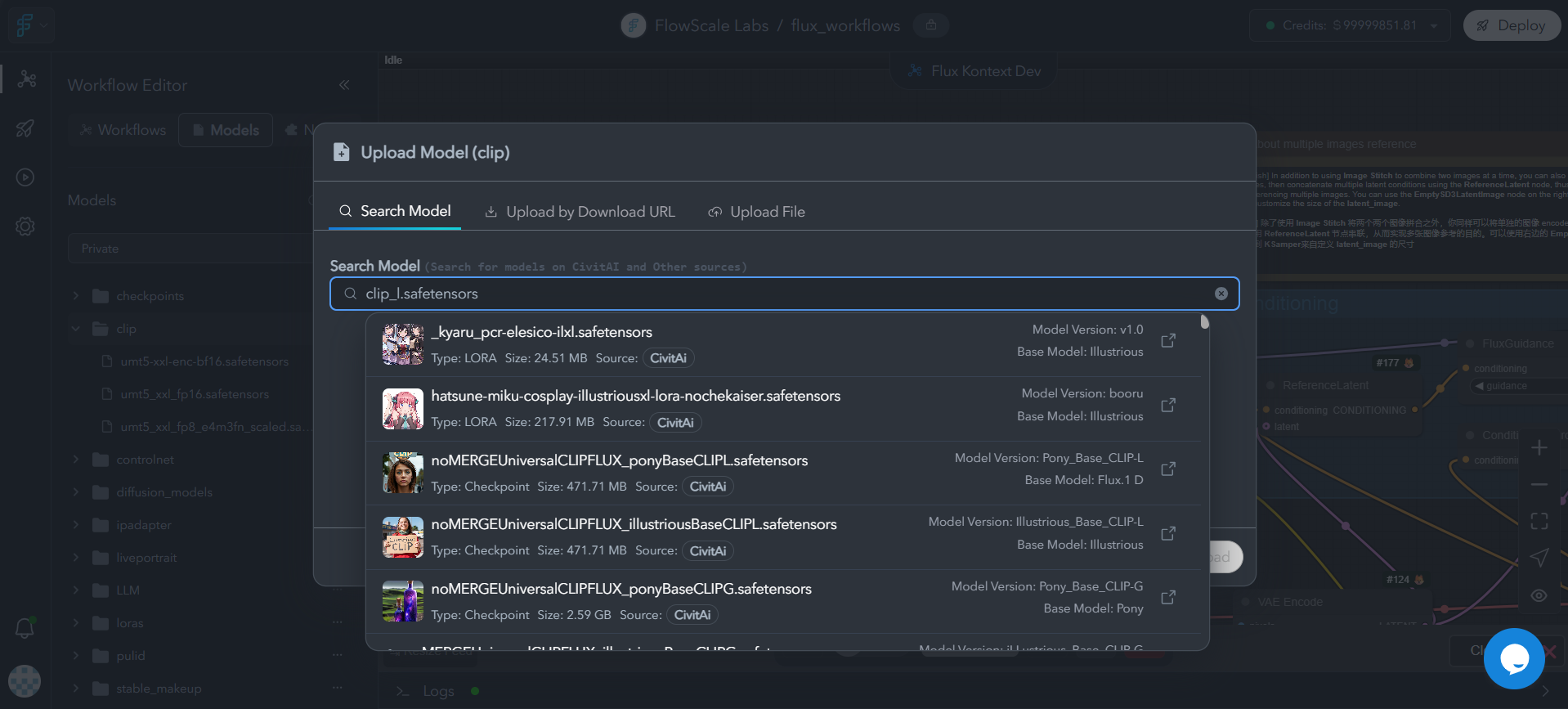Expand the loras folder
1568x709 pixels.
tap(76, 623)
